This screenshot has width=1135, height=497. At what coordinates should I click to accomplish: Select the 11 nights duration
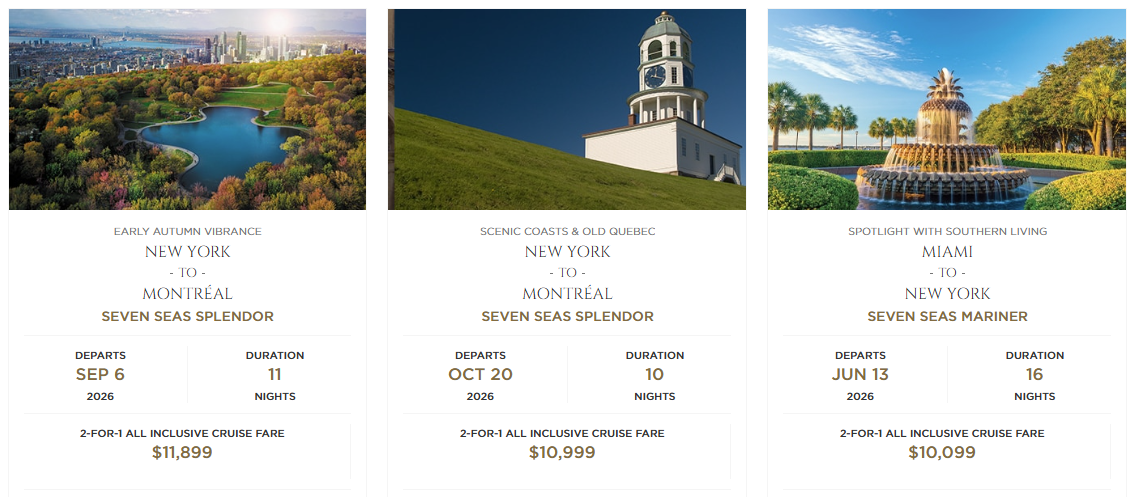click(275, 375)
